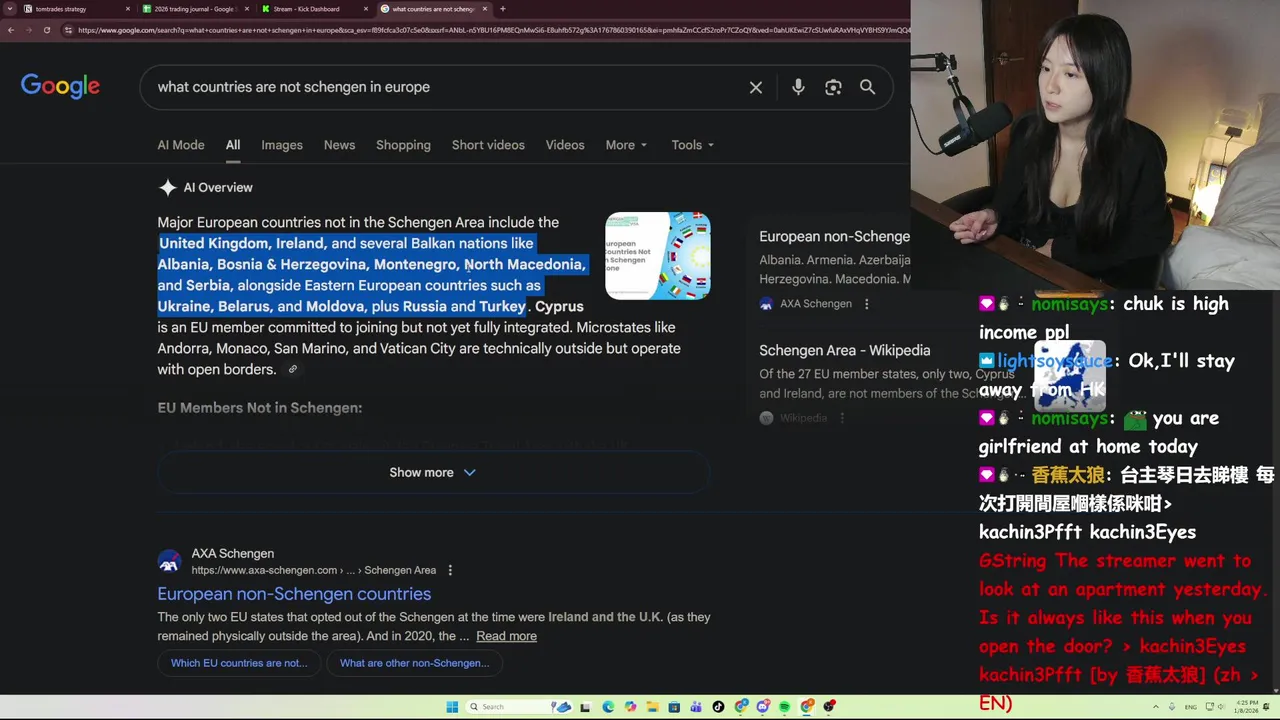Screen dimensions: 1280x720
Task: Select the Shopping search tab
Action: 403,145
